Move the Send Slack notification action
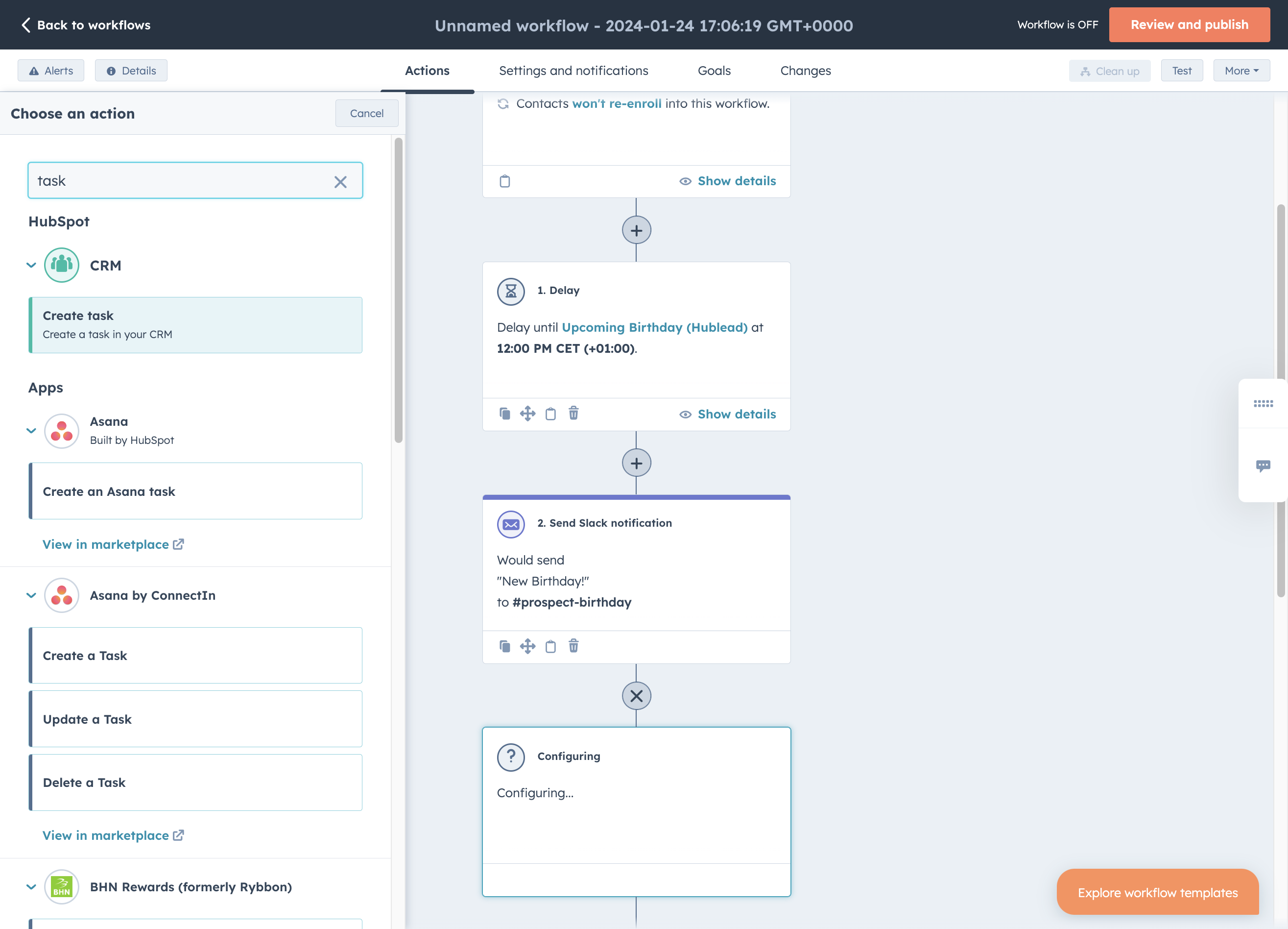Viewport: 1288px width, 929px height. pos(527,646)
